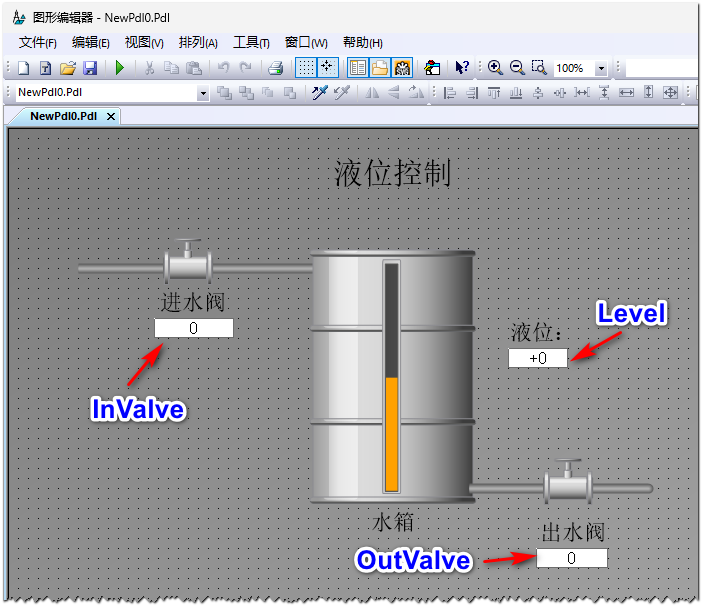Select the eyedropper copy properties tool
The width and height of the screenshot is (702, 612).
(319, 93)
